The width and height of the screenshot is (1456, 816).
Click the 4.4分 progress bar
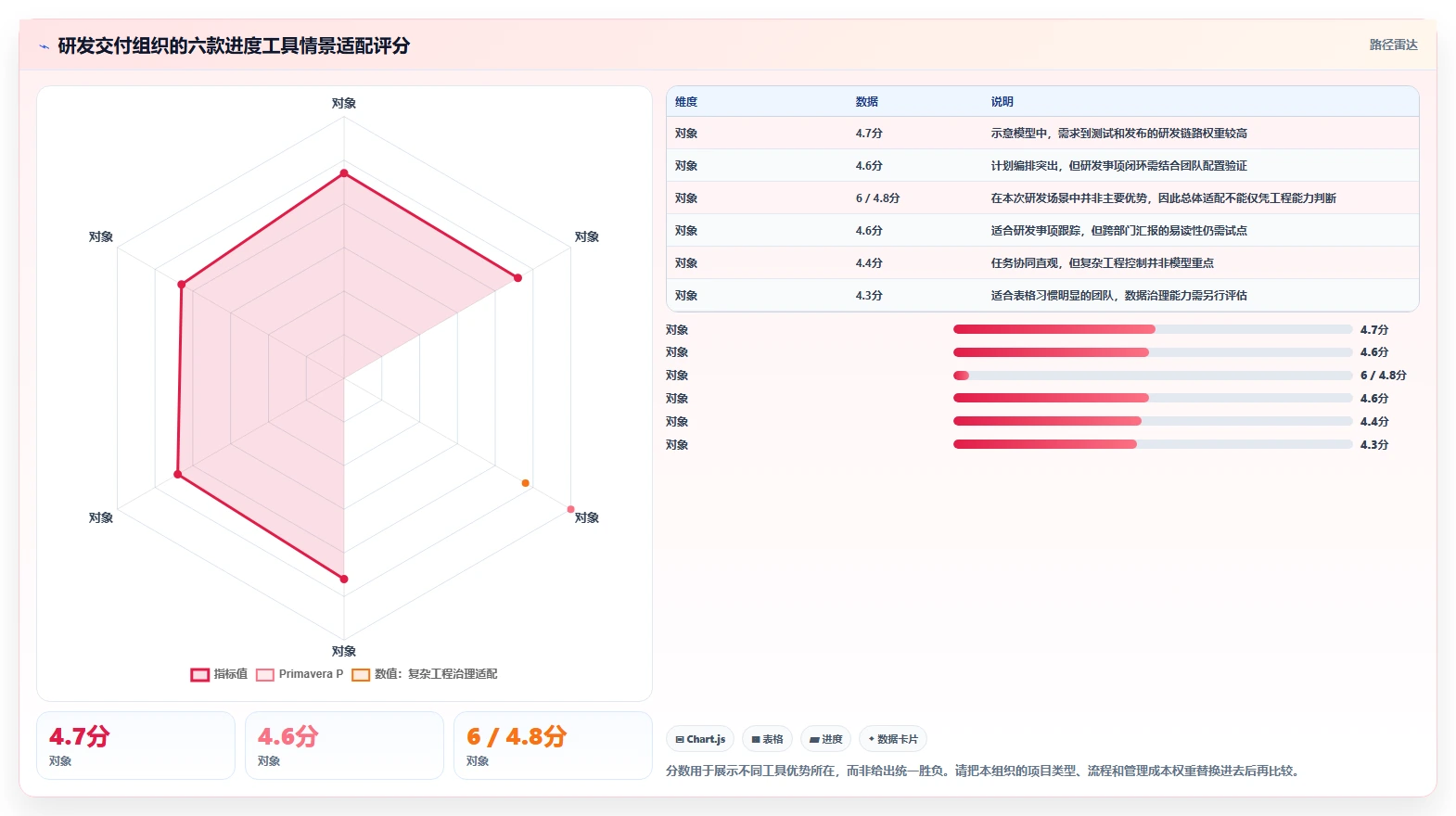[1153, 421]
